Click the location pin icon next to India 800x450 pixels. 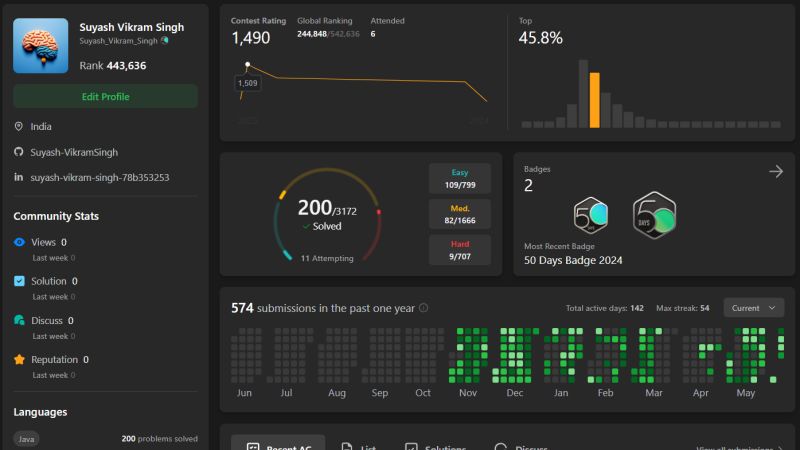click(x=19, y=126)
